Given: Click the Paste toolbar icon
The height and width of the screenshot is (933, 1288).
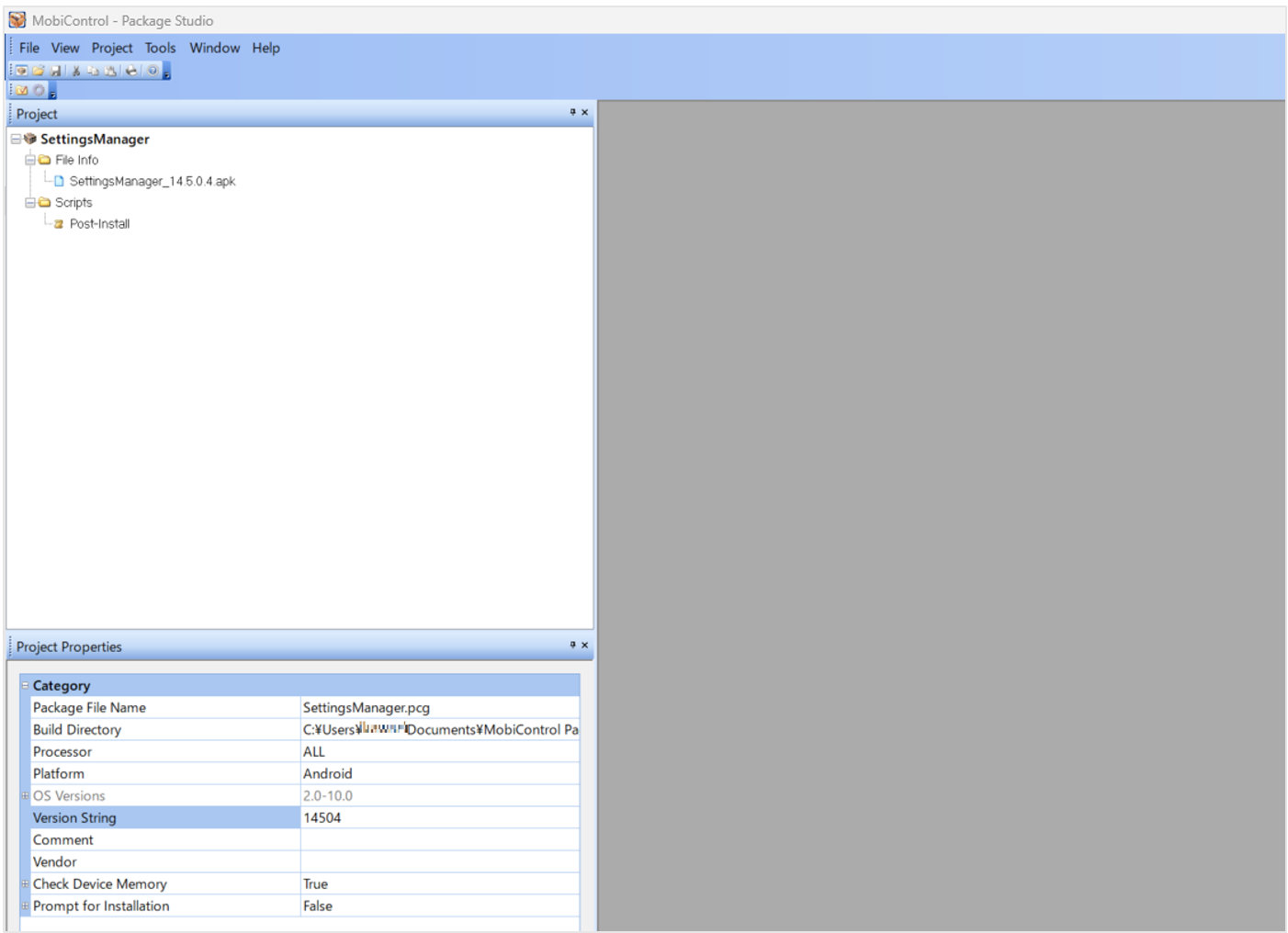Looking at the screenshot, I should [x=111, y=71].
